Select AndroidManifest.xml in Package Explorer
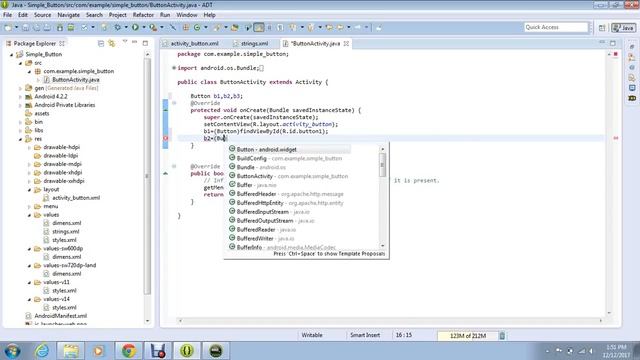 pos(60,316)
